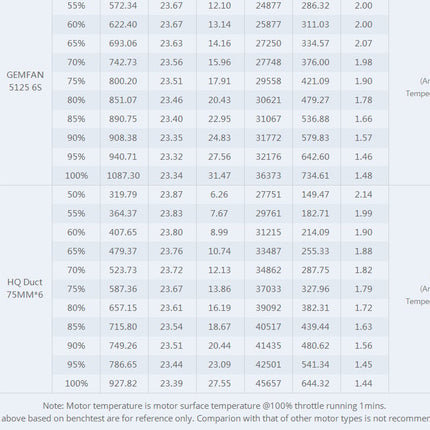Click the benchtest reference disclaimer line
This screenshot has height=430, width=430.
coord(215,419)
